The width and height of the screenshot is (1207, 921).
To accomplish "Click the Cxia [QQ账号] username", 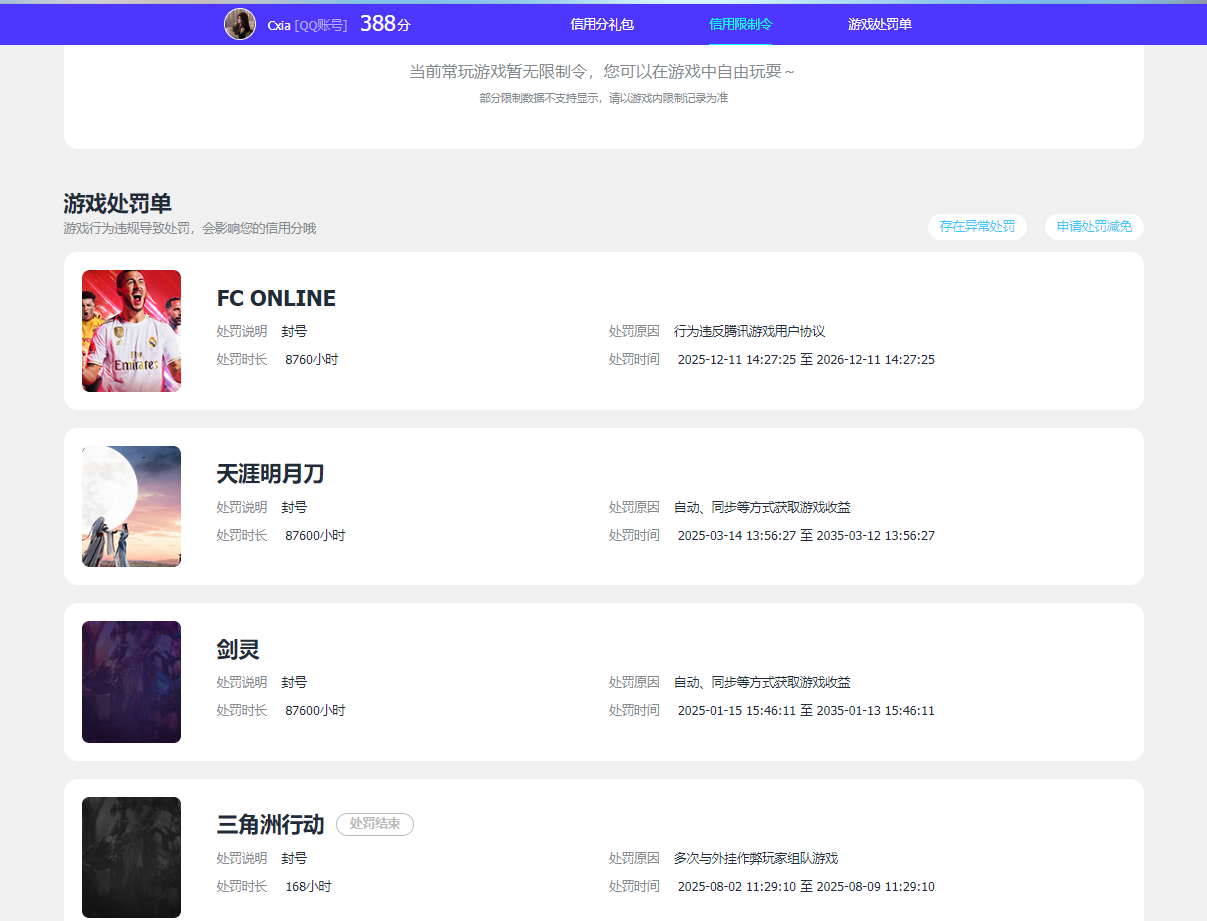I will pyautogui.click(x=308, y=25).
